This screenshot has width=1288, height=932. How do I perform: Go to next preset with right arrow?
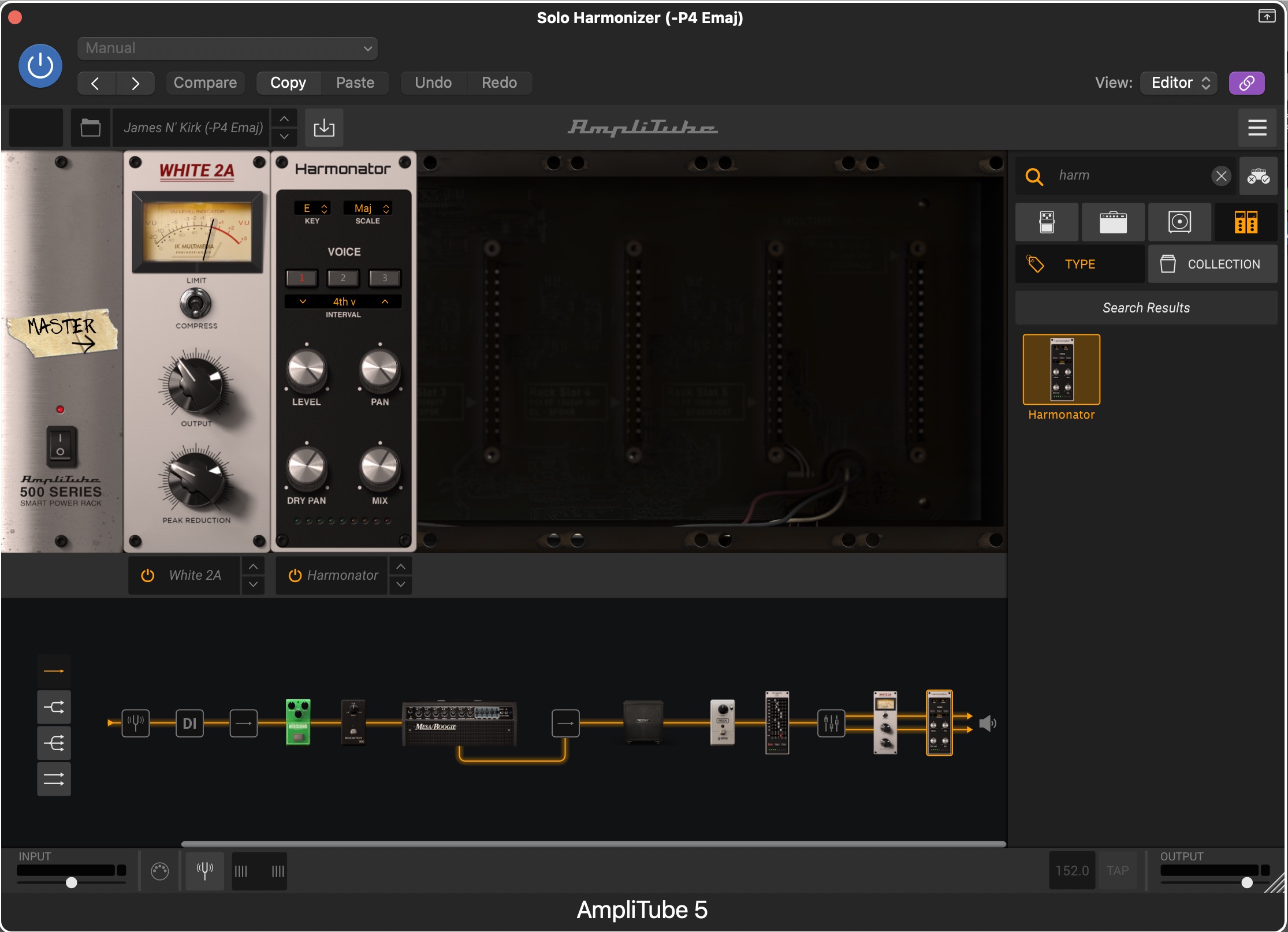point(135,83)
